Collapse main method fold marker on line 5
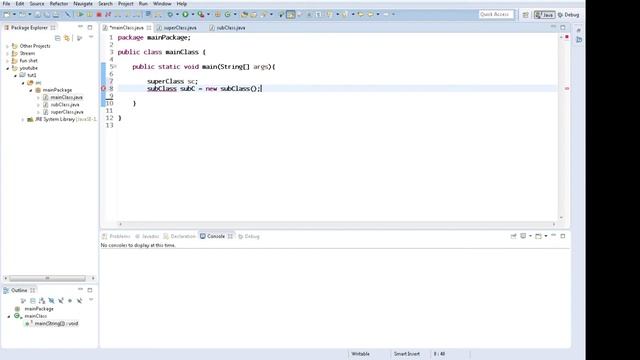The height and width of the screenshot is (360, 640). 115,67
